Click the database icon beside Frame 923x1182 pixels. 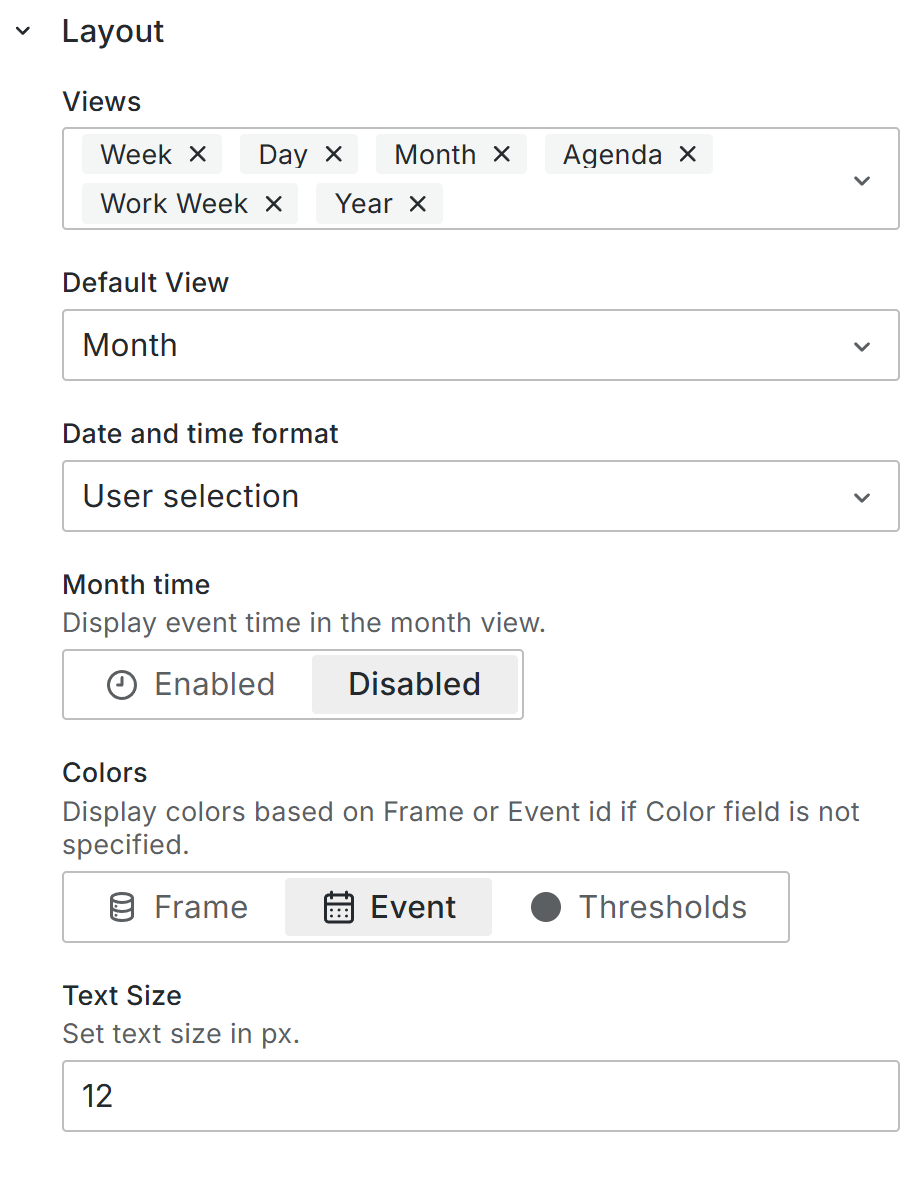pos(122,908)
